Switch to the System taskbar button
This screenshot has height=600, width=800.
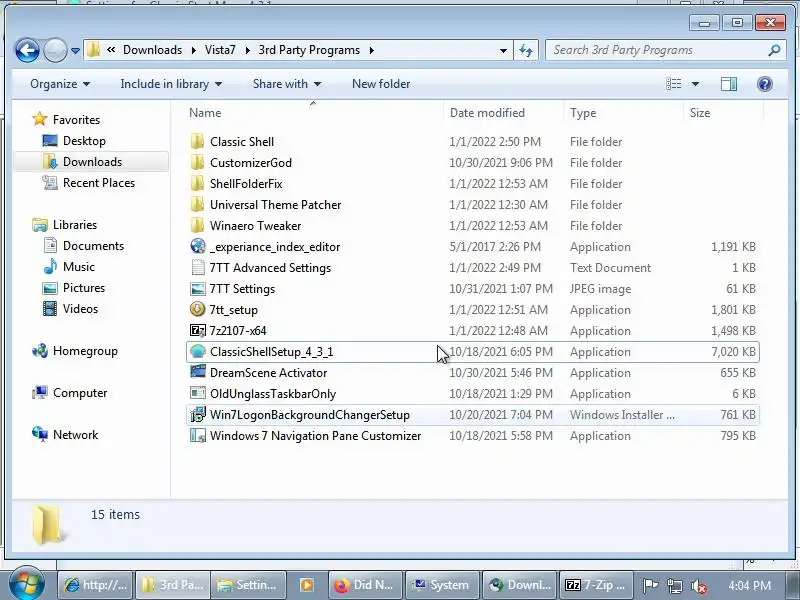pos(441,585)
